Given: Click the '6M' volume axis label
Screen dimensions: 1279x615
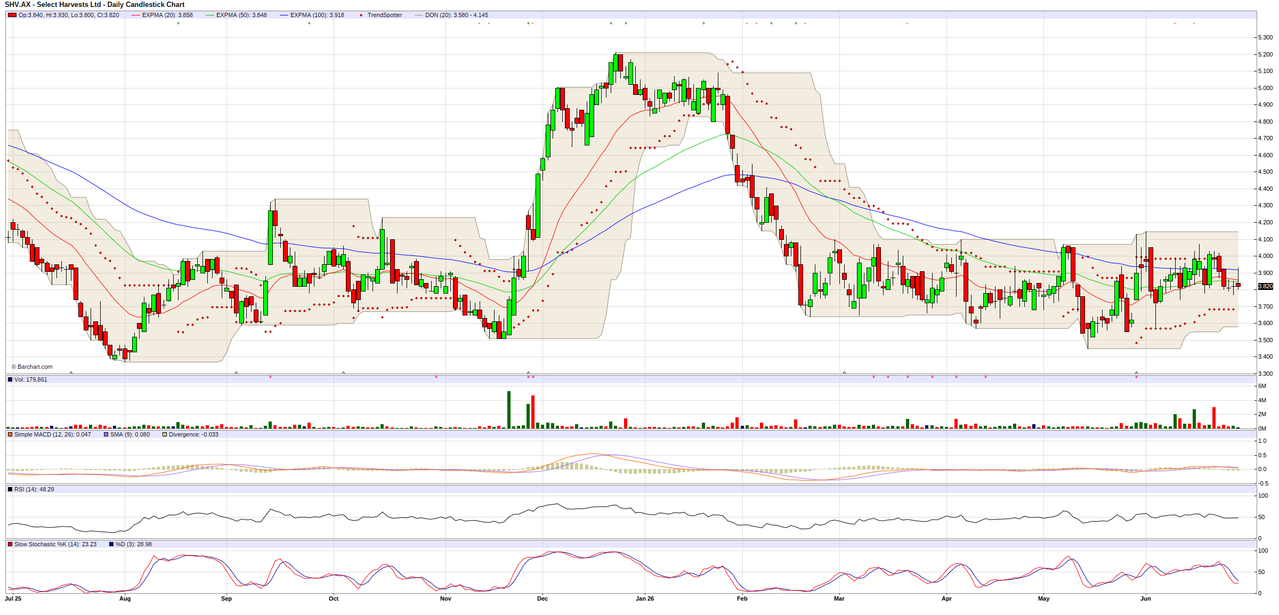Looking at the screenshot, I should (x=1263, y=386).
